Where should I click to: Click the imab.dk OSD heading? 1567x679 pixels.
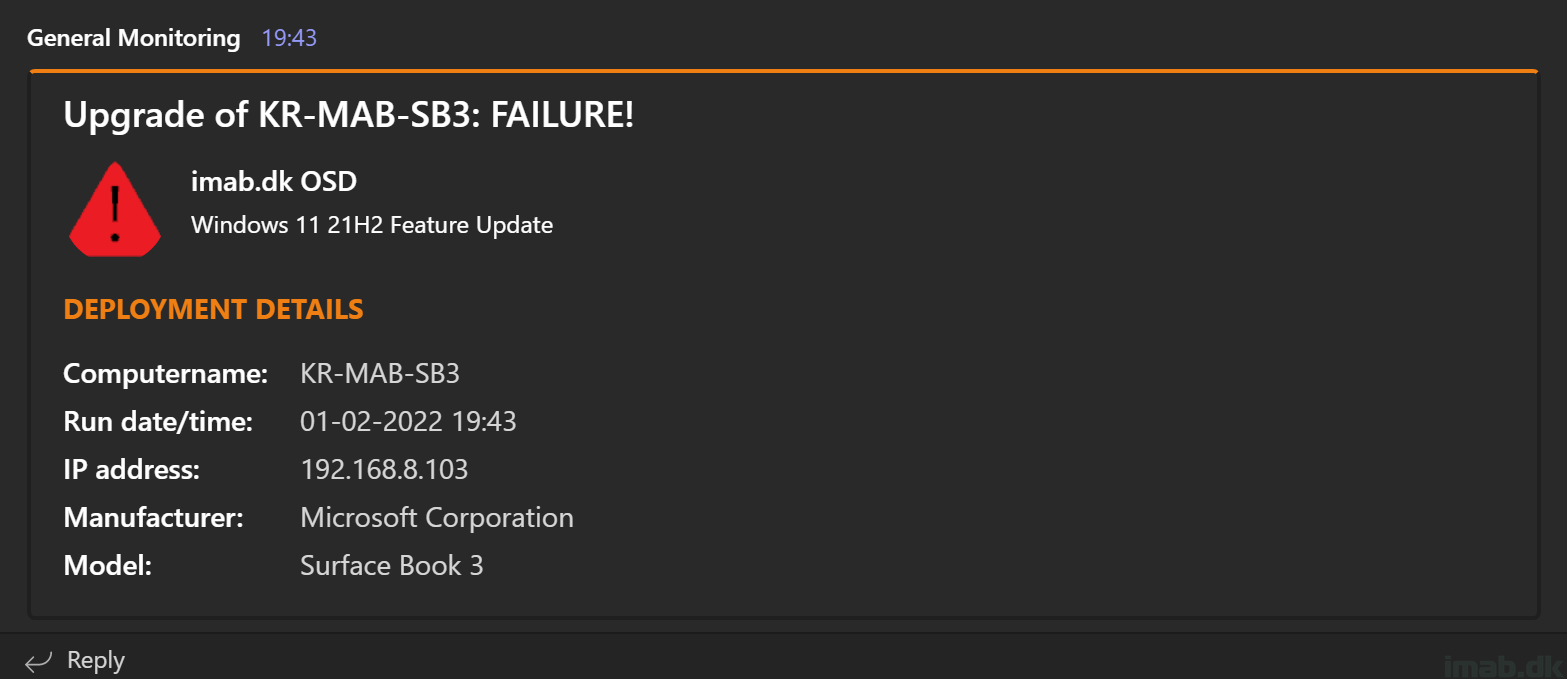[274, 182]
